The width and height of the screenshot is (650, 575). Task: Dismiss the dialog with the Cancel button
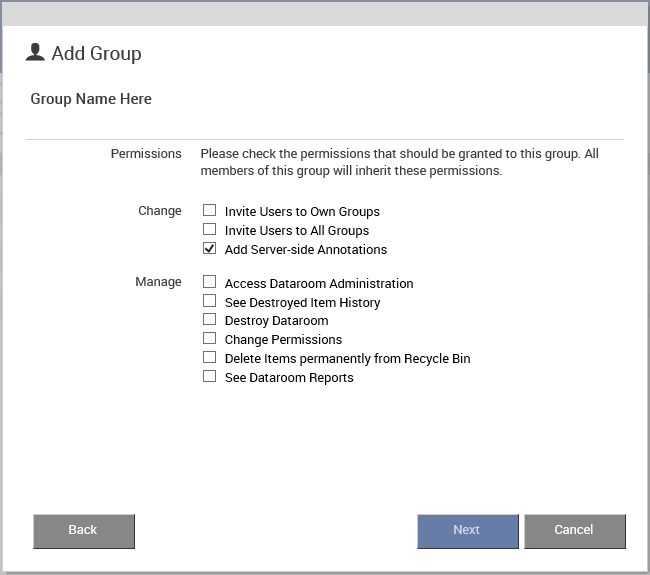pyautogui.click(x=575, y=531)
